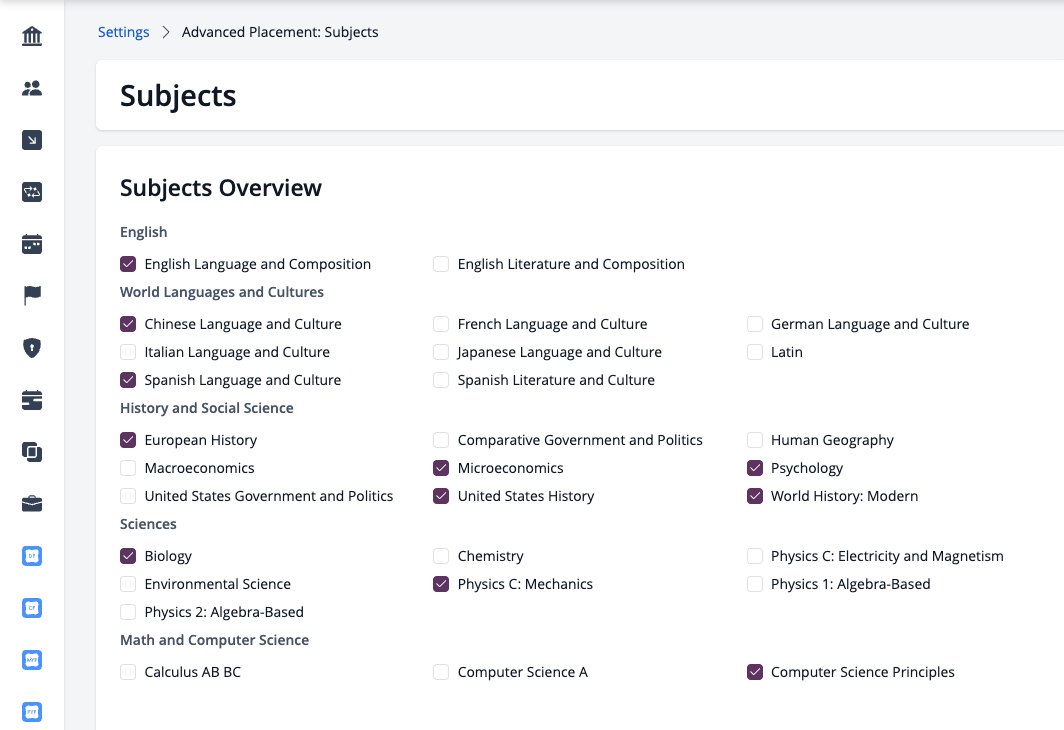Open the calendar icon in sidebar

point(32,244)
